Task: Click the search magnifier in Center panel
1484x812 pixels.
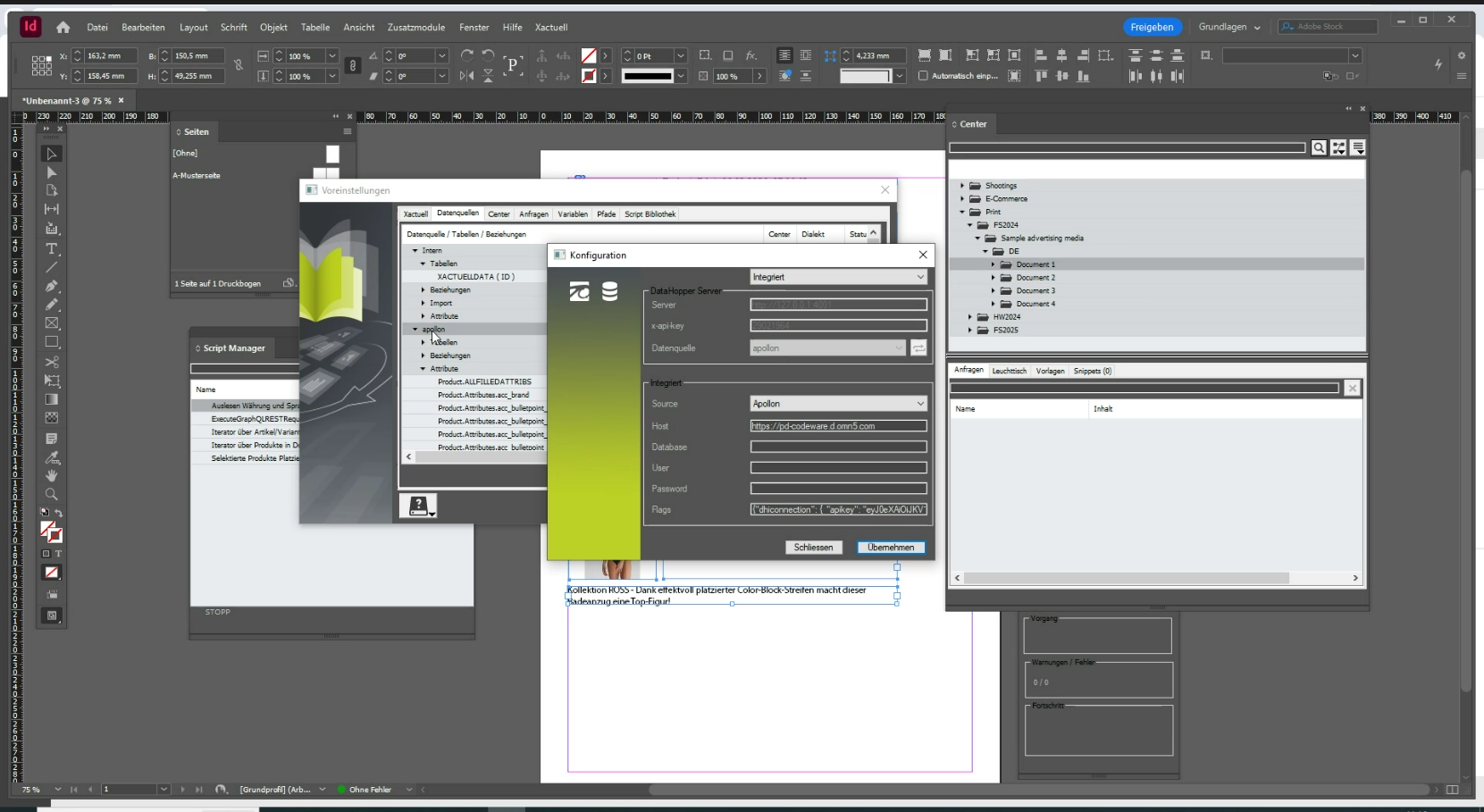Action: point(1319,148)
